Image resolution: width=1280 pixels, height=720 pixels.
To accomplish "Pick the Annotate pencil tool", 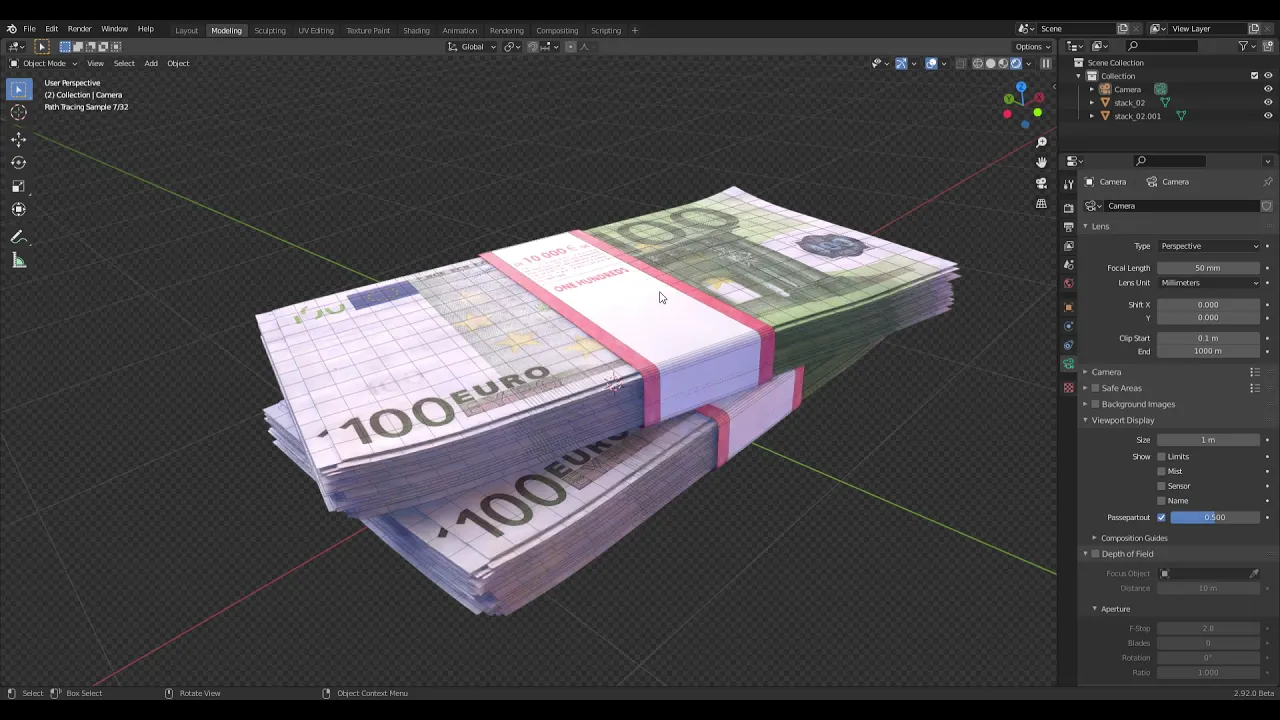I will [x=18, y=237].
